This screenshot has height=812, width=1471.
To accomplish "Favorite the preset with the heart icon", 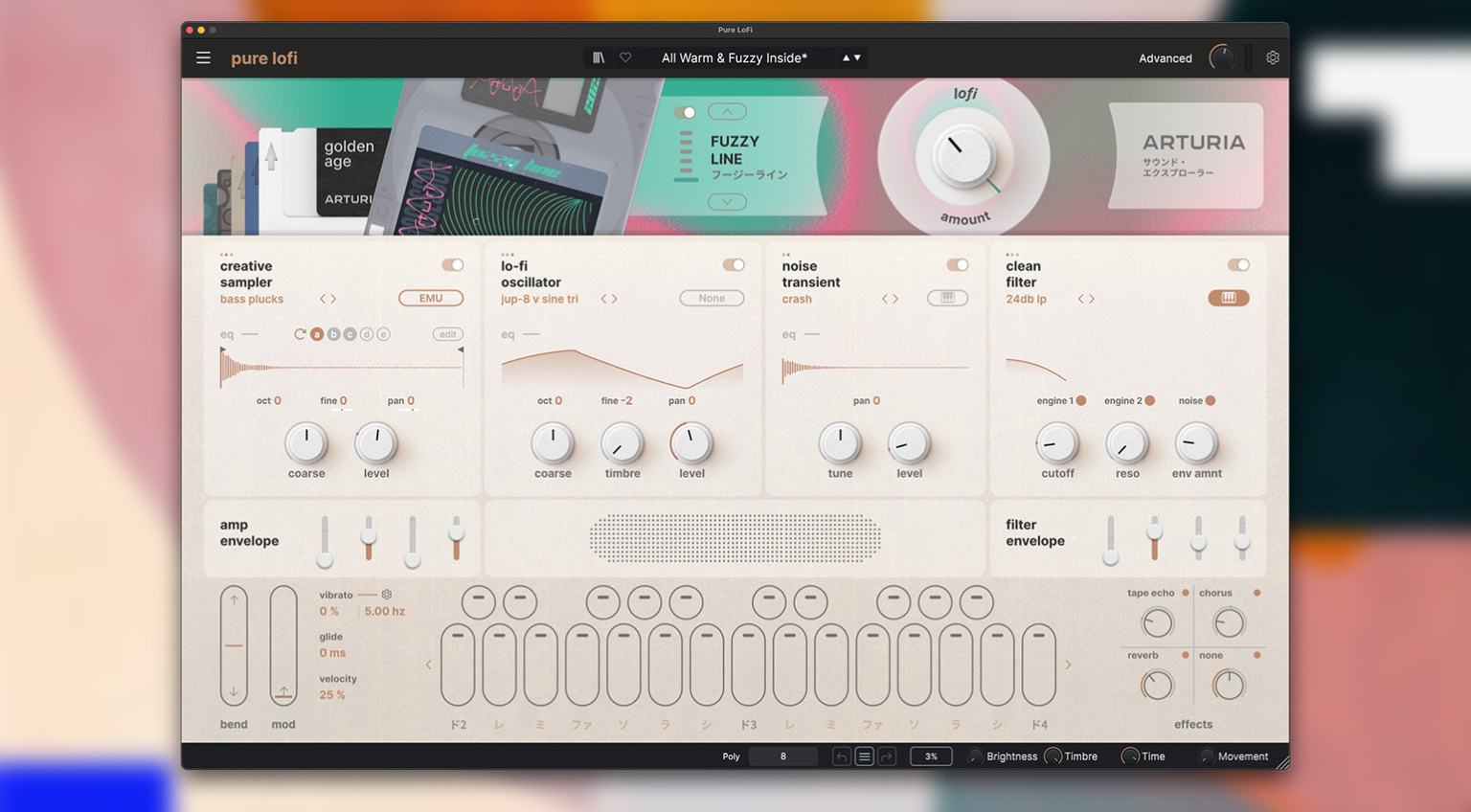I will click(625, 58).
